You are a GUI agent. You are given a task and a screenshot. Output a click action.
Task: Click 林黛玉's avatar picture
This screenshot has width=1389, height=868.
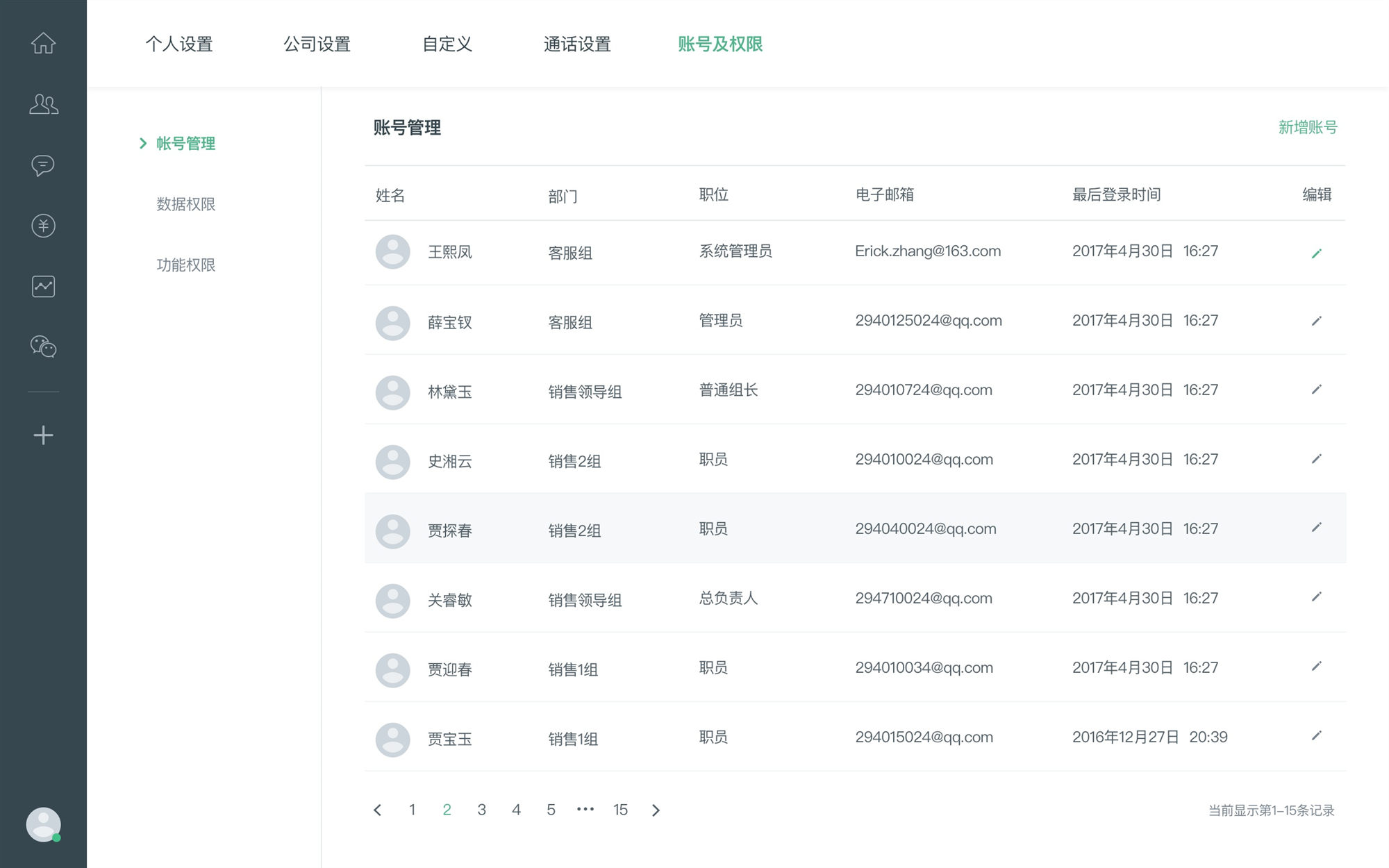(x=392, y=392)
